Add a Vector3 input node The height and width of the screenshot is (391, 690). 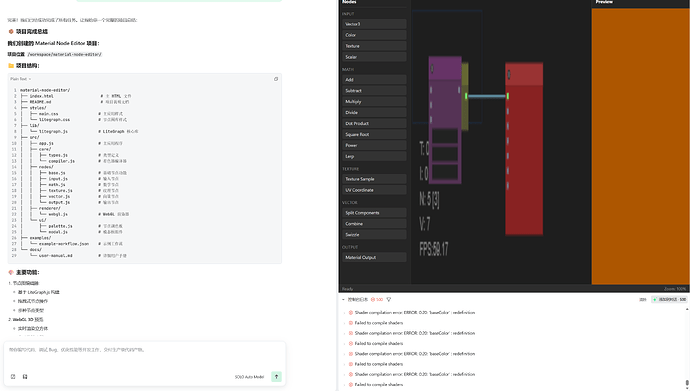pos(374,24)
